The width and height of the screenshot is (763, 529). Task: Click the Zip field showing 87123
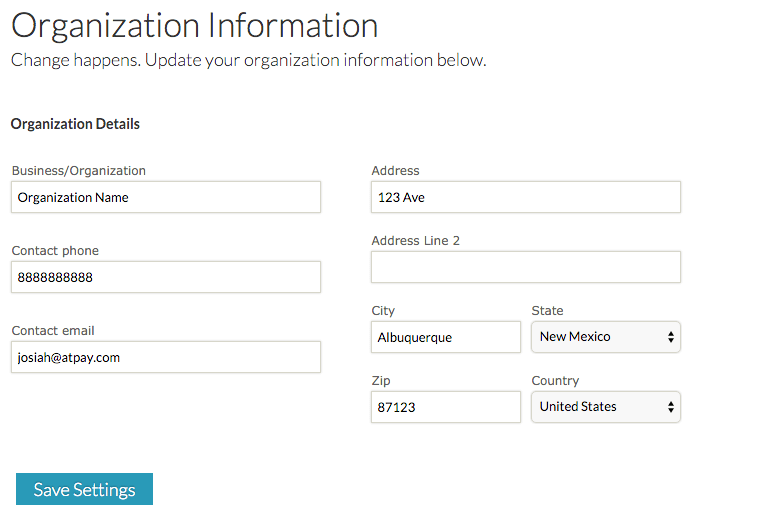click(446, 407)
